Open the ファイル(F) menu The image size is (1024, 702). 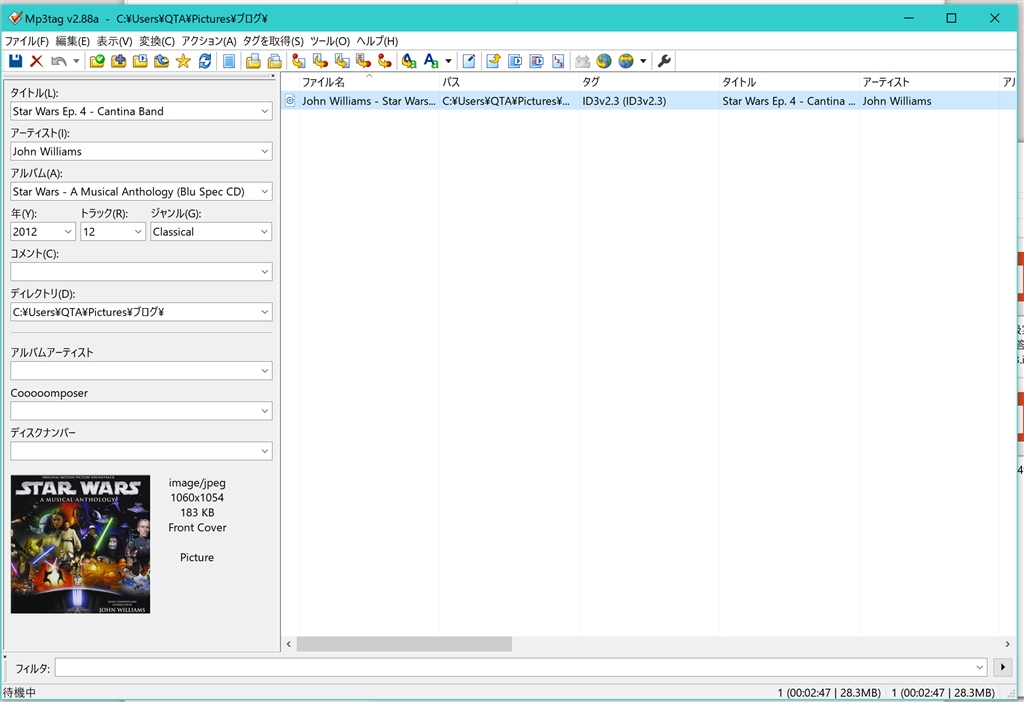point(27,41)
